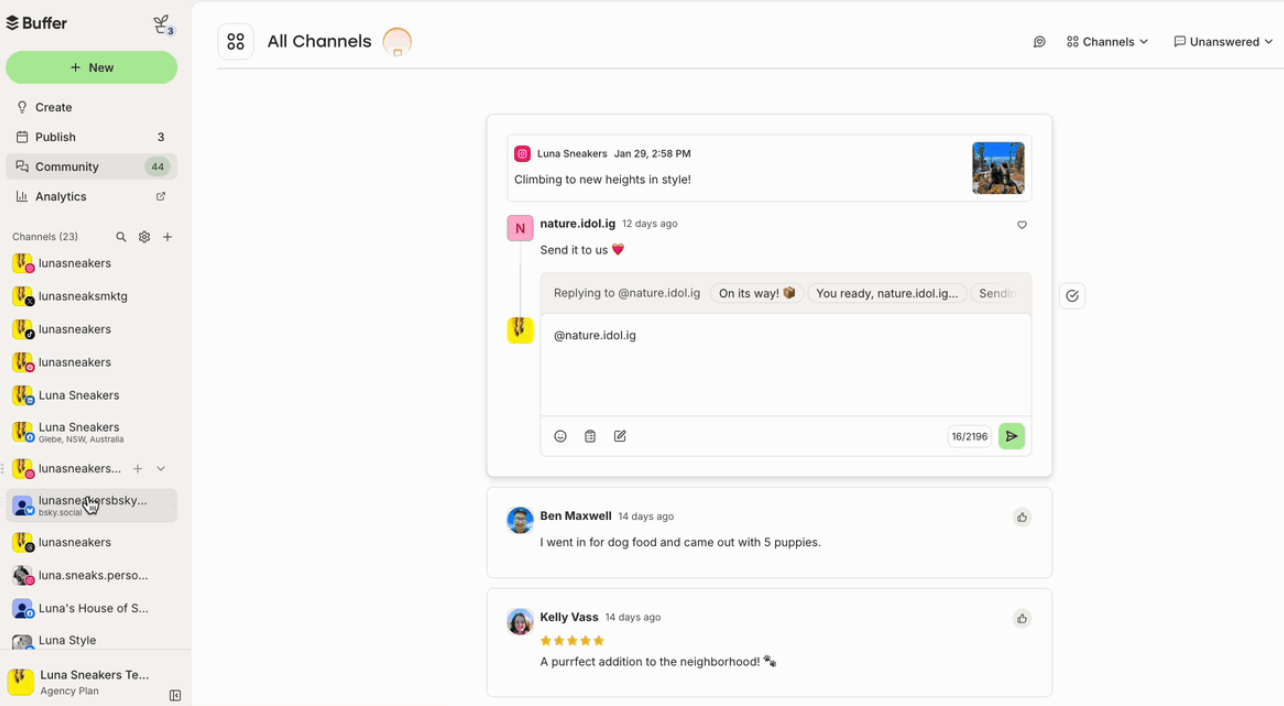Select the lunasneaksmktg channel
The width and height of the screenshot is (1284, 706).
(92, 296)
